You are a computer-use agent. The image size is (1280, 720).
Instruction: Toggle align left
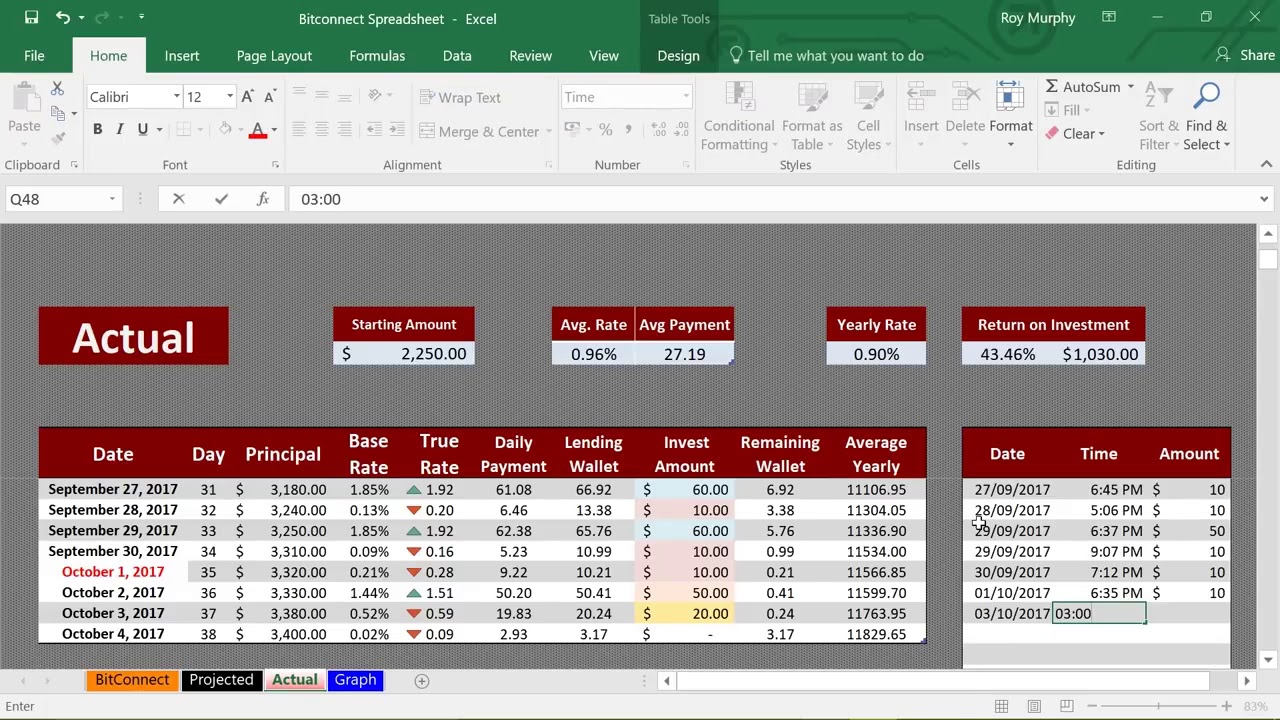299,129
